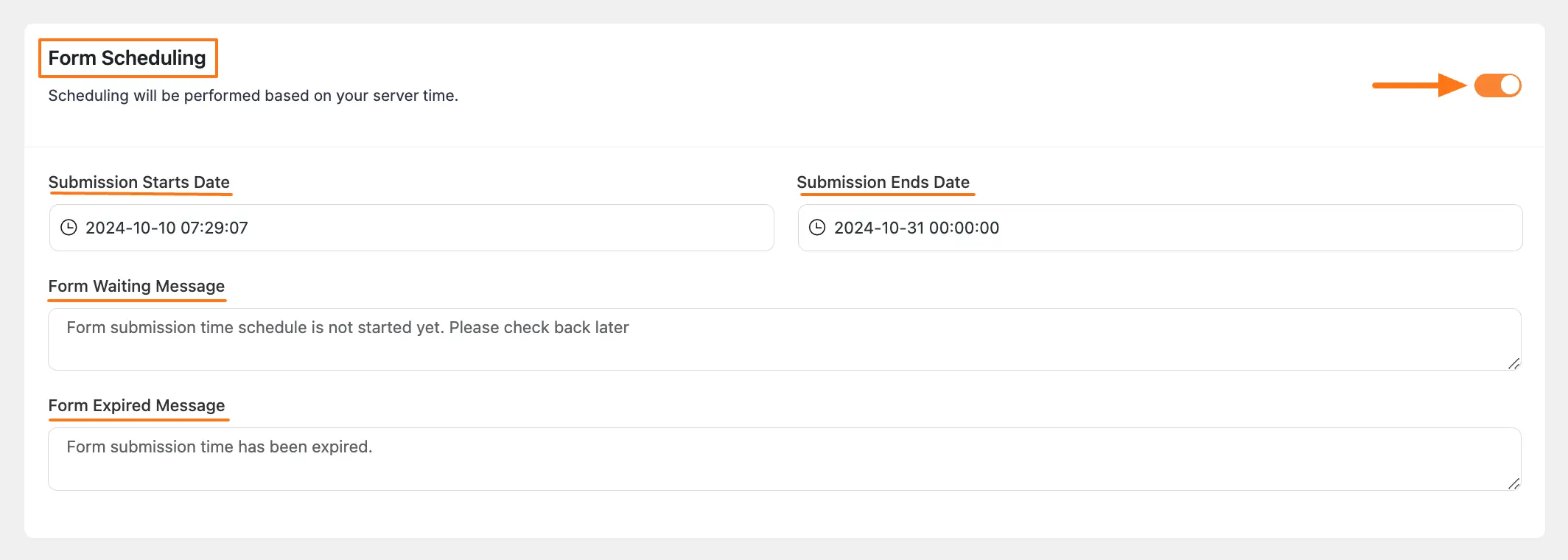
Task: Select the Submission Ends Date value 2024-10-31
Action: click(x=916, y=228)
